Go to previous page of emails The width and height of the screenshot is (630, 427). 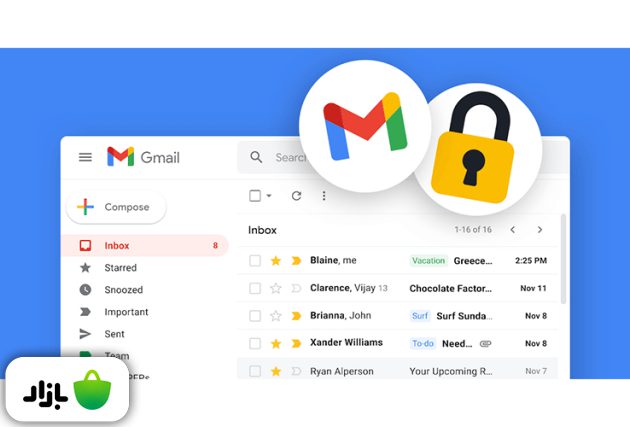pos(513,229)
